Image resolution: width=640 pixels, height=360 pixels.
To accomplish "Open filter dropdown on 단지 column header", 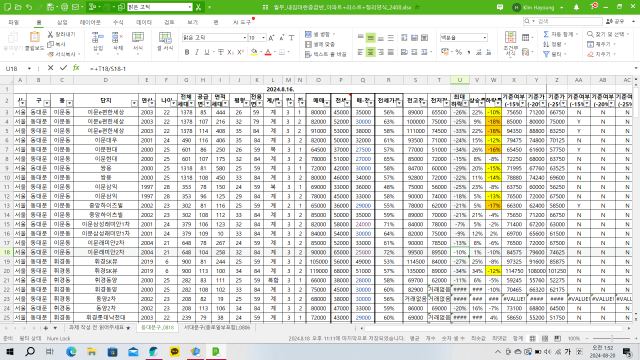I will (134, 103).
